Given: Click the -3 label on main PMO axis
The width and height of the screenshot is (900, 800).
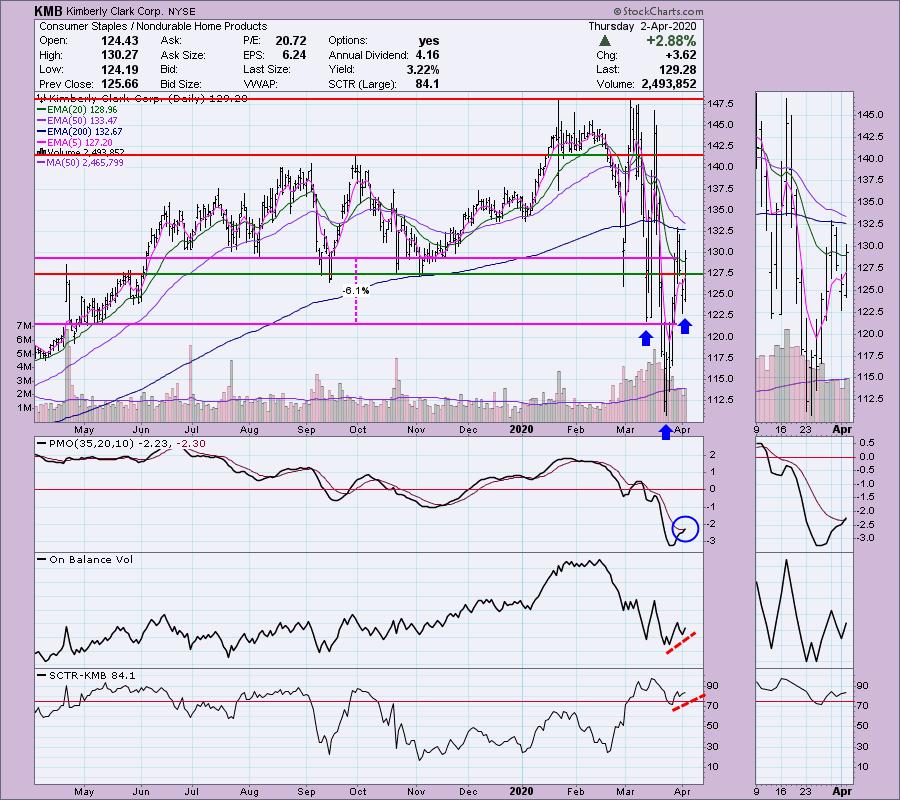Looking at the screenshot, I should (x=711, y=541).
